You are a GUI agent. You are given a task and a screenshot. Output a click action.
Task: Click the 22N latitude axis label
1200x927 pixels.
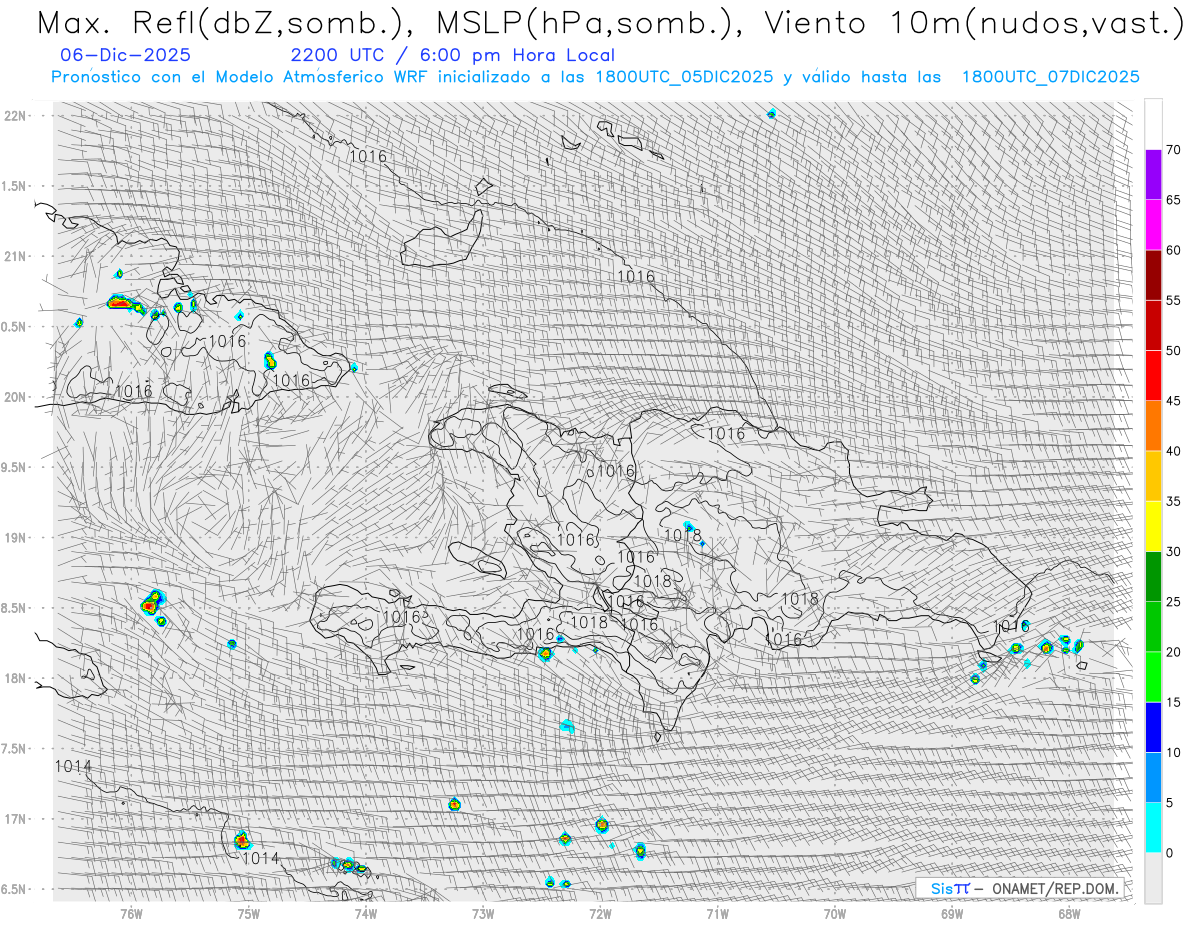pyautogui.click(x=15, y=116)
